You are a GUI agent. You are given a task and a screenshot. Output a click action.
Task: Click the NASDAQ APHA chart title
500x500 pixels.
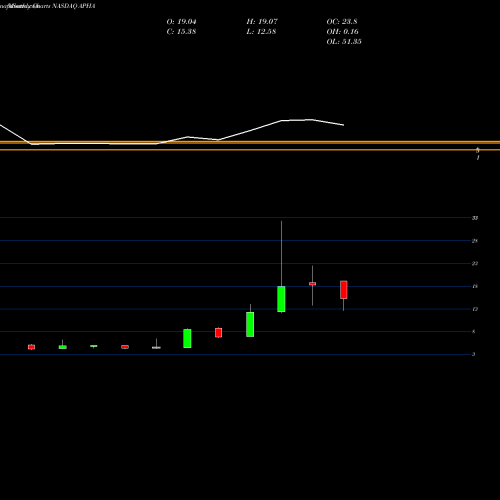click(74, 6)
